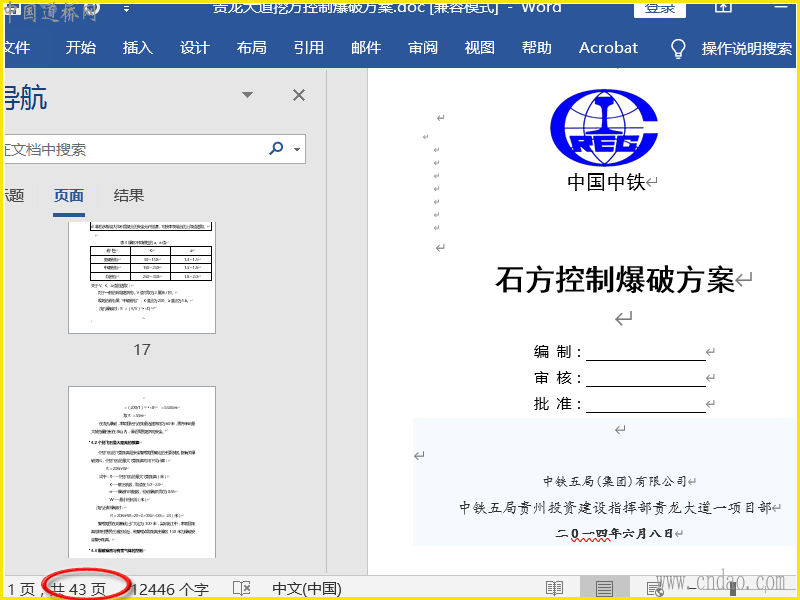Viewport: 800px width, 600px height.
Task: Click the proofing check icon in status bar
Action: [x=242, y=588]
